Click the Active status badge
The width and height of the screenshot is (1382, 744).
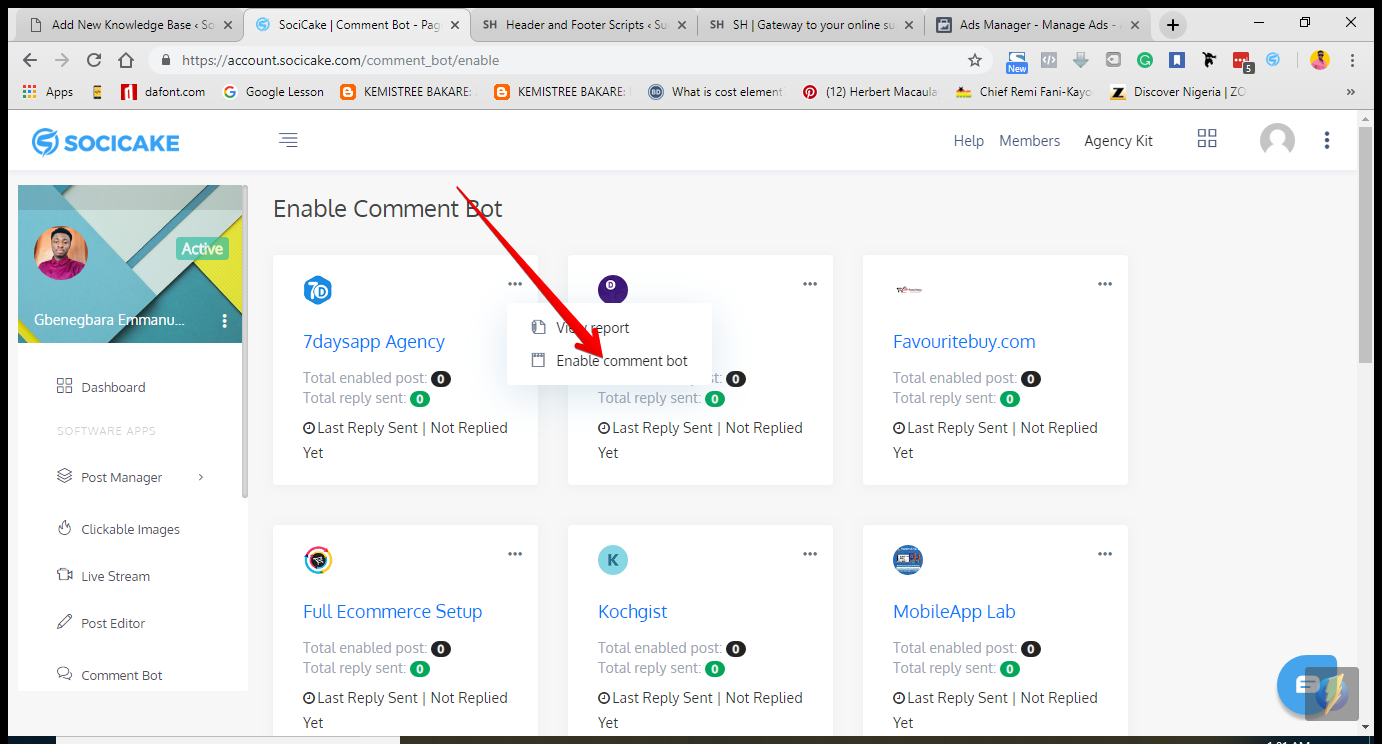pyautogui.click(x=203, y=249)
